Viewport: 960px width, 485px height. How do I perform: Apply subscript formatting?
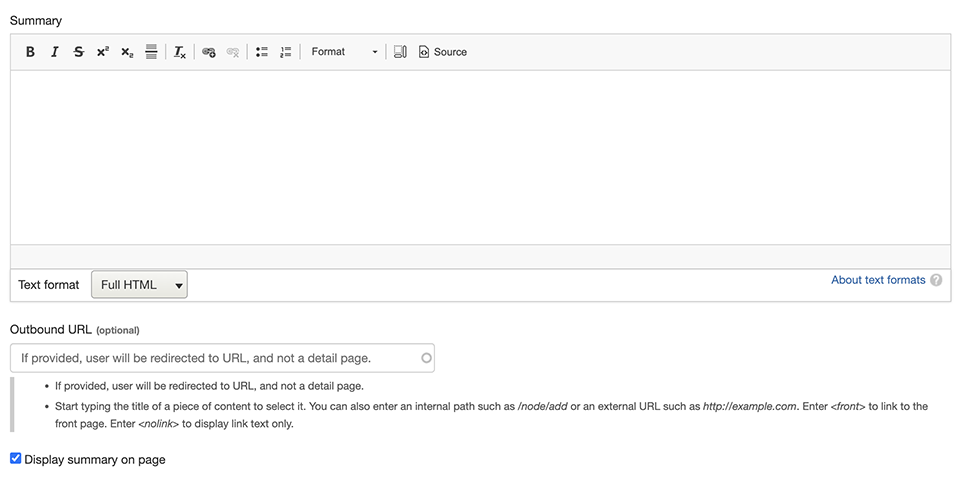tap(127, 52)
